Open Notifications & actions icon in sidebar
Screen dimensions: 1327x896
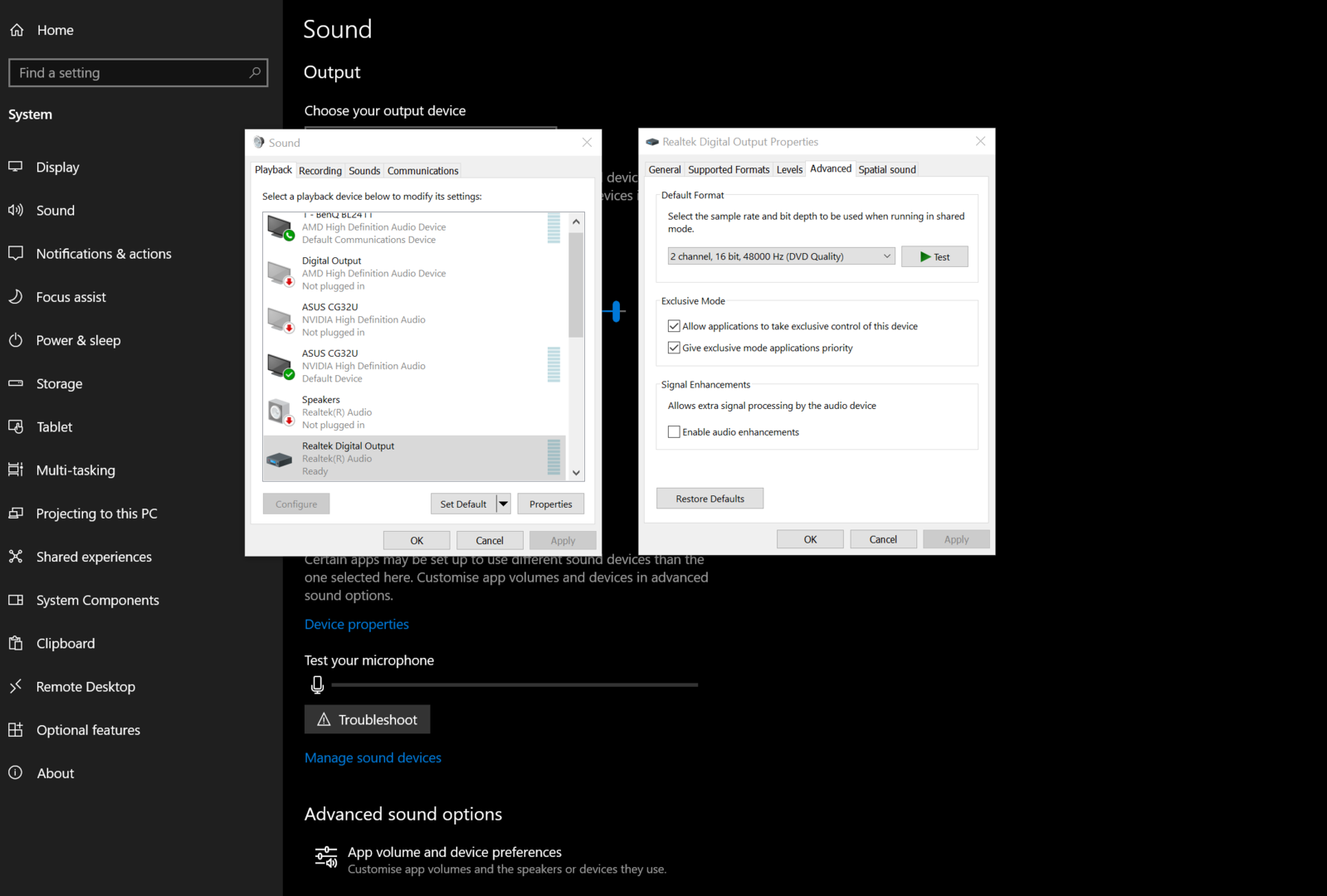pyautogui.click(x=16, y=253)
